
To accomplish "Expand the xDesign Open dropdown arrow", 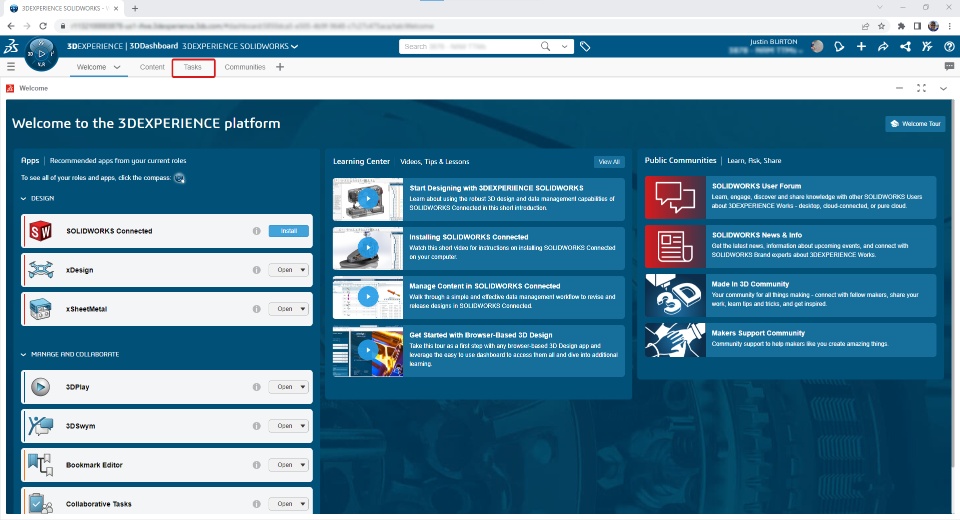I will (302, 270).
